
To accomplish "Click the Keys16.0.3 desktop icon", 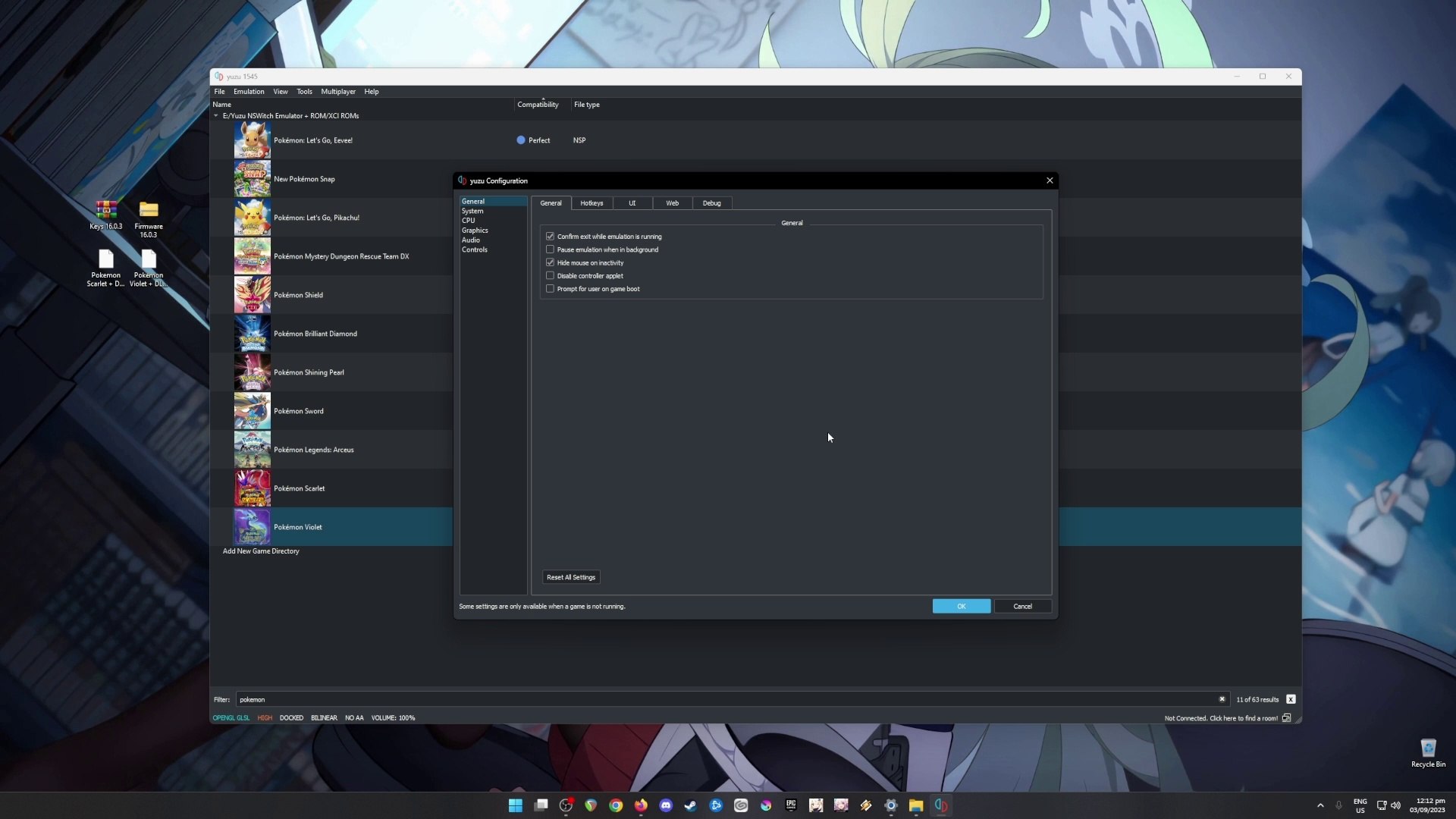I will point(105,209).
